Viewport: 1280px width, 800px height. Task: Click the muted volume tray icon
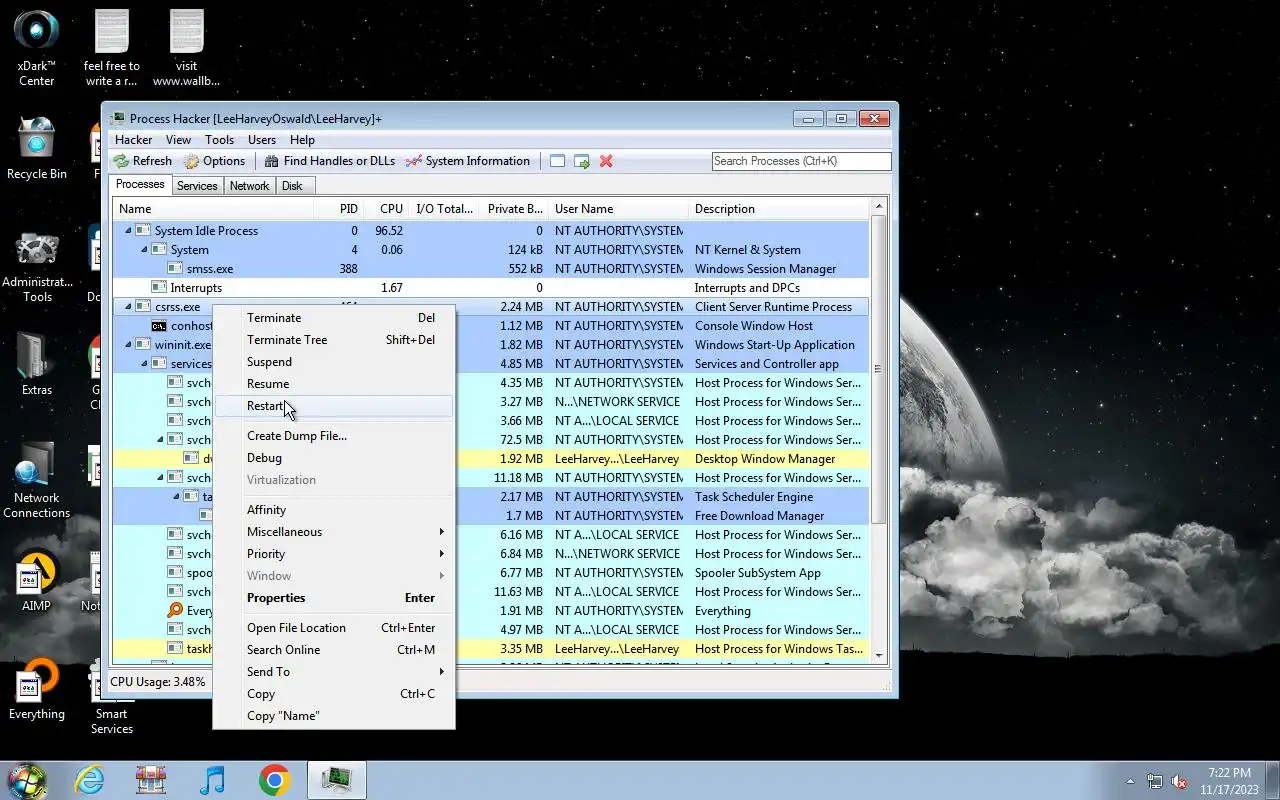(1179, 781)
